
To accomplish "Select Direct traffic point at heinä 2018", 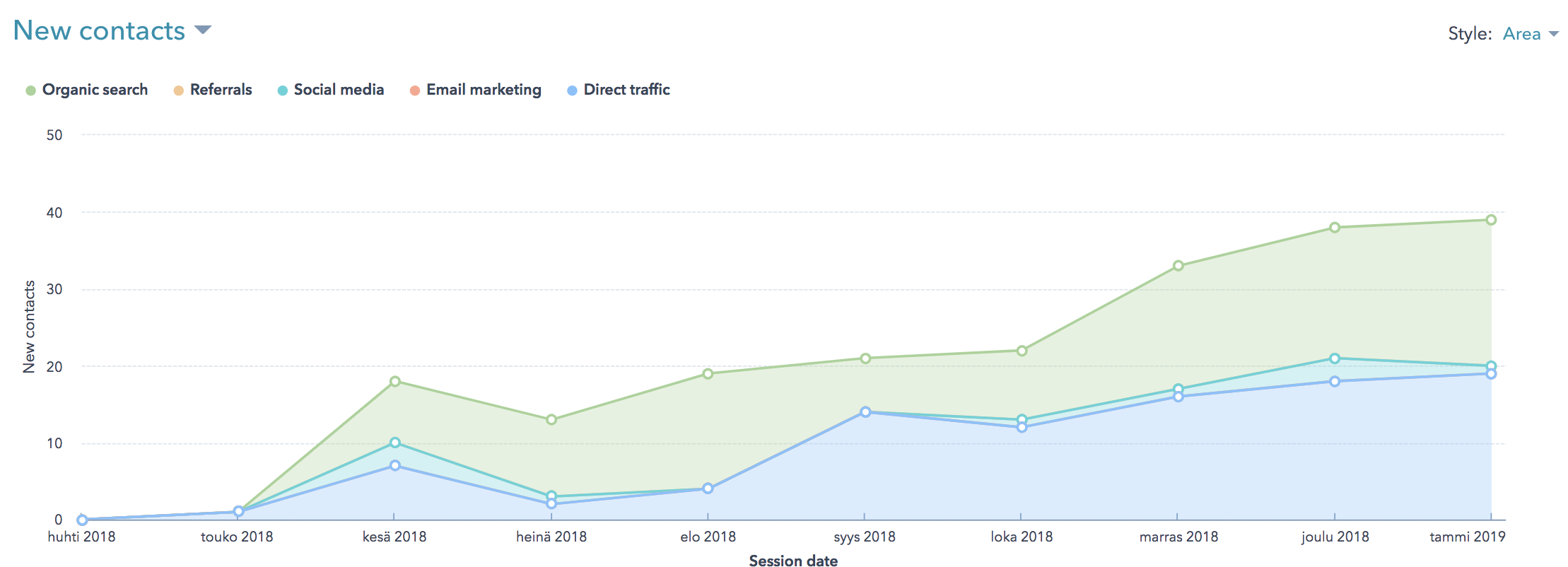I will (x=551, y=504).
